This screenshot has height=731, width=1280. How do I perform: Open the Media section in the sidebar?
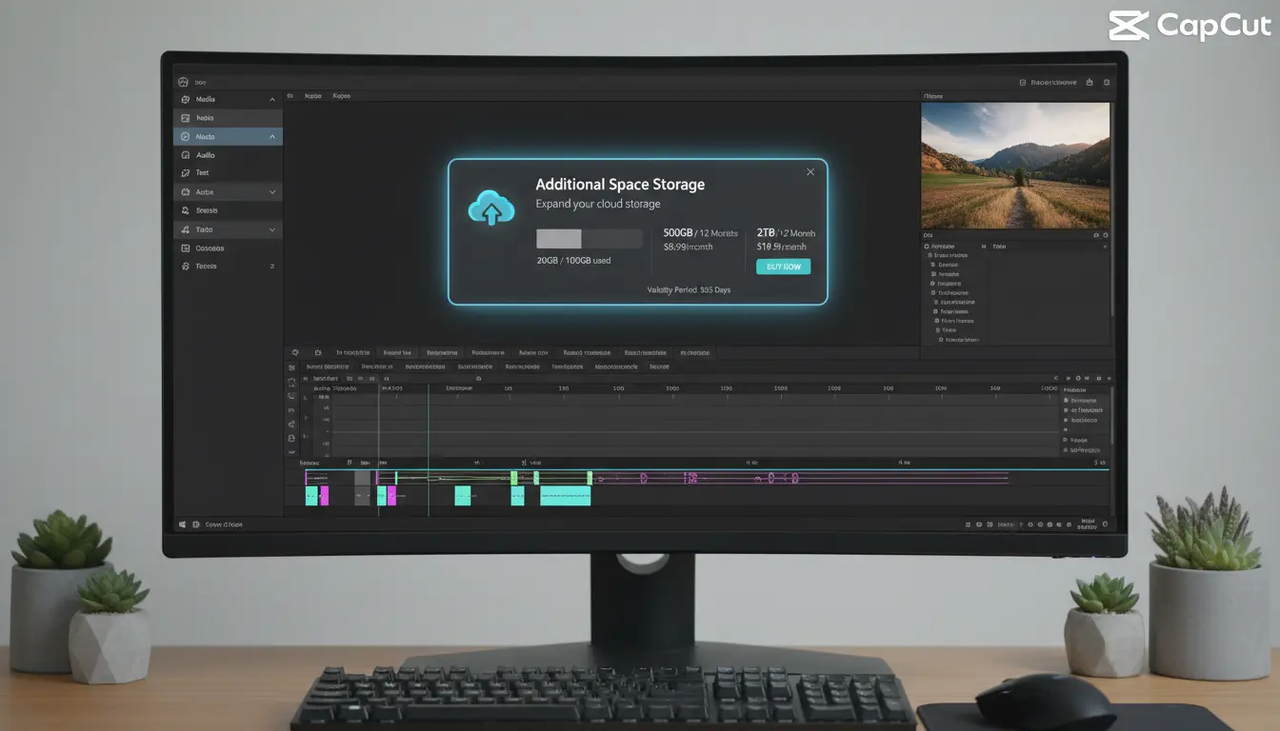click(x=228, y=100)
